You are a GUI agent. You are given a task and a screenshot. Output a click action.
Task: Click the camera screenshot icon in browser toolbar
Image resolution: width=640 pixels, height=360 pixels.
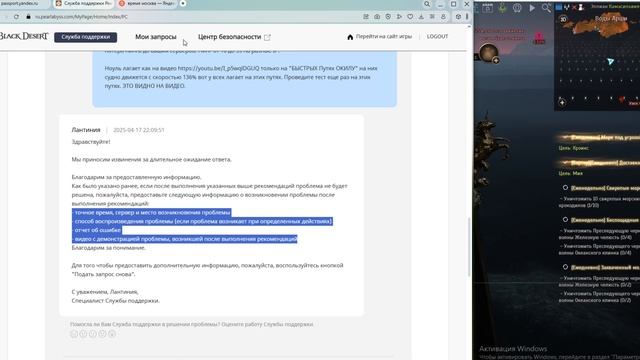pyautogui.click(x=377, y=17)
